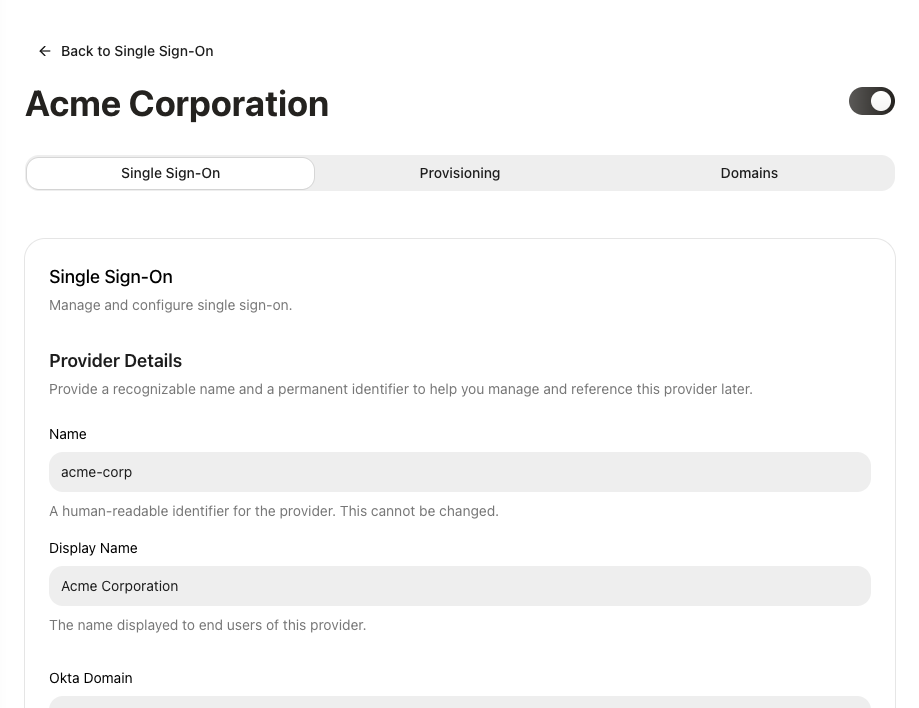Screen dimensions: 919x708
Task: Select the Name field label
Action: pyautogui.click(x=67, y=434)
